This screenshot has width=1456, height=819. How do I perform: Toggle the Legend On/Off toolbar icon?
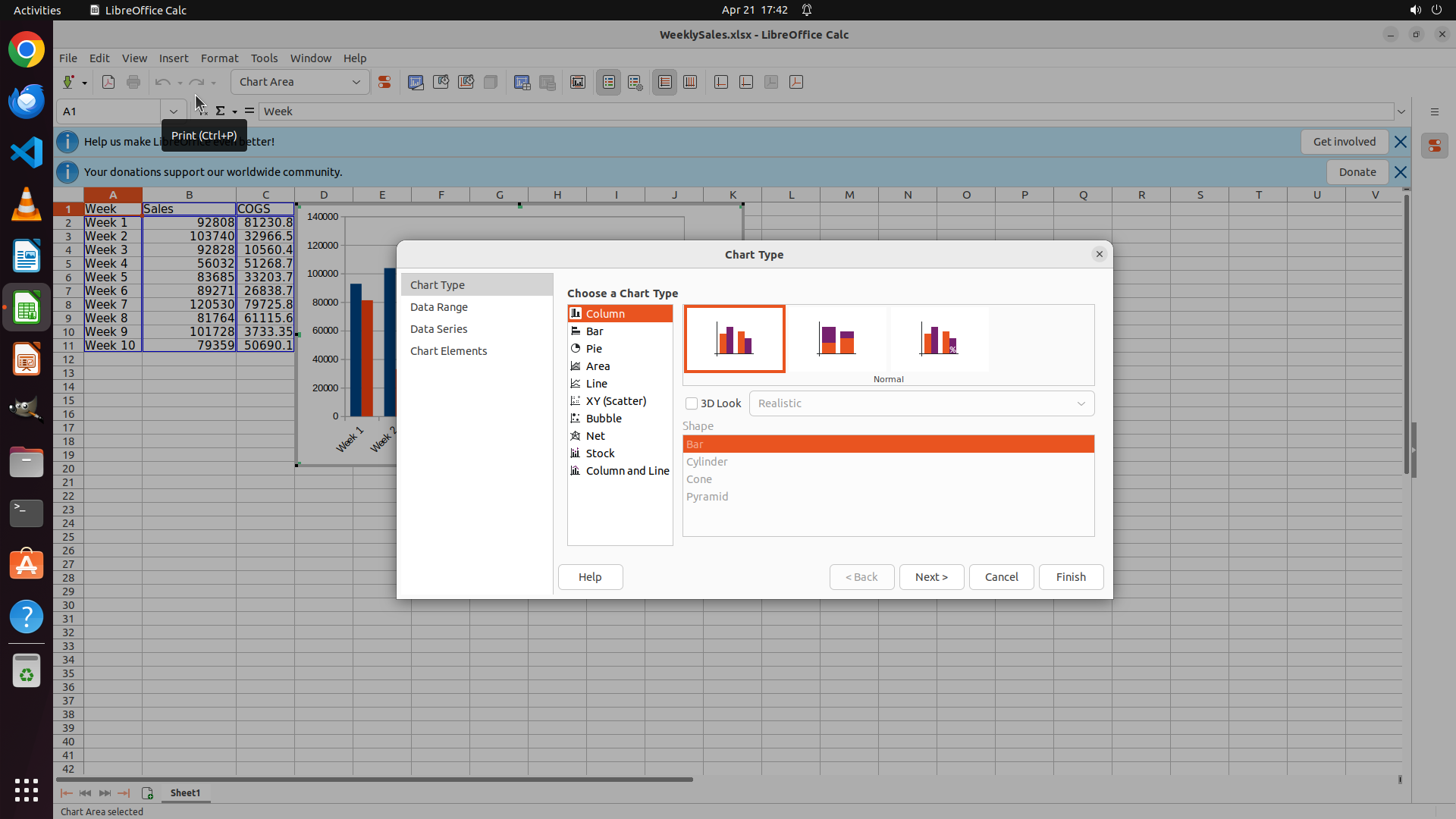608,82
